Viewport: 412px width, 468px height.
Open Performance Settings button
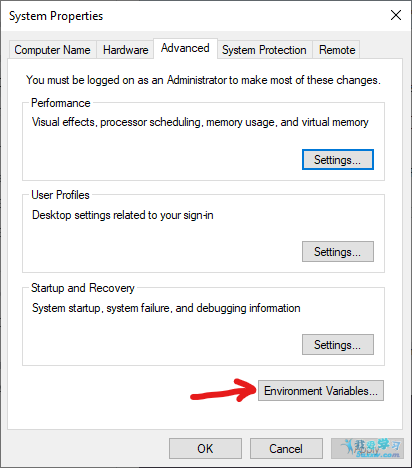pos(338,160)
